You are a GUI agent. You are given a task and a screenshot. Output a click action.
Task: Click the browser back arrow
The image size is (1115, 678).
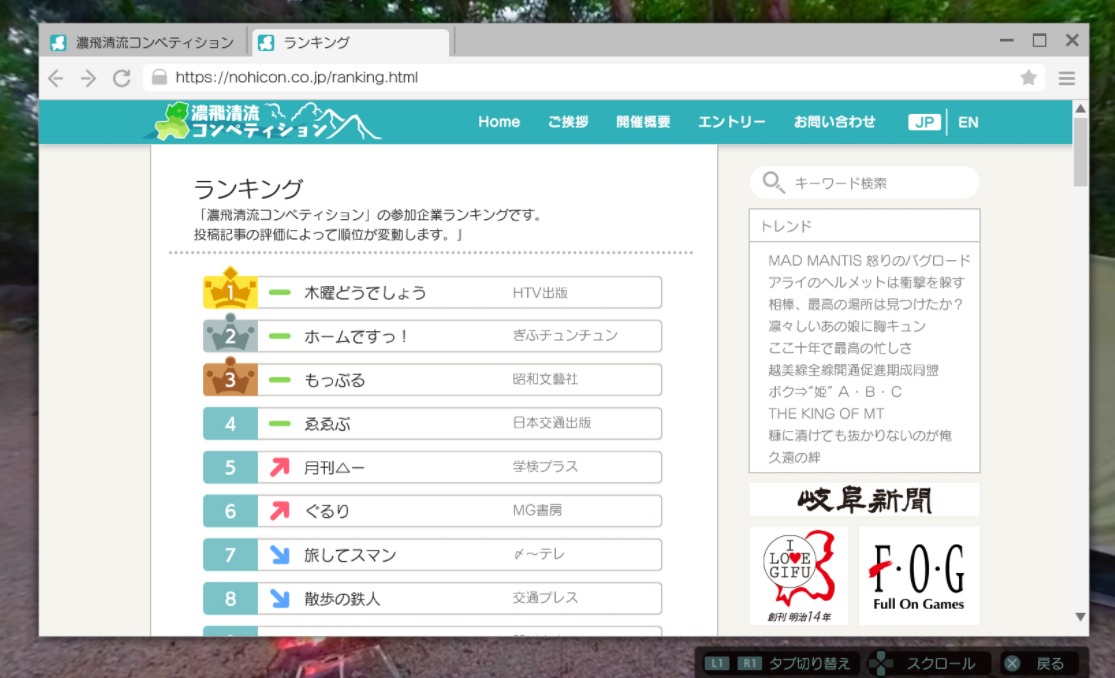pyautogui.click(x=56, y=78)
